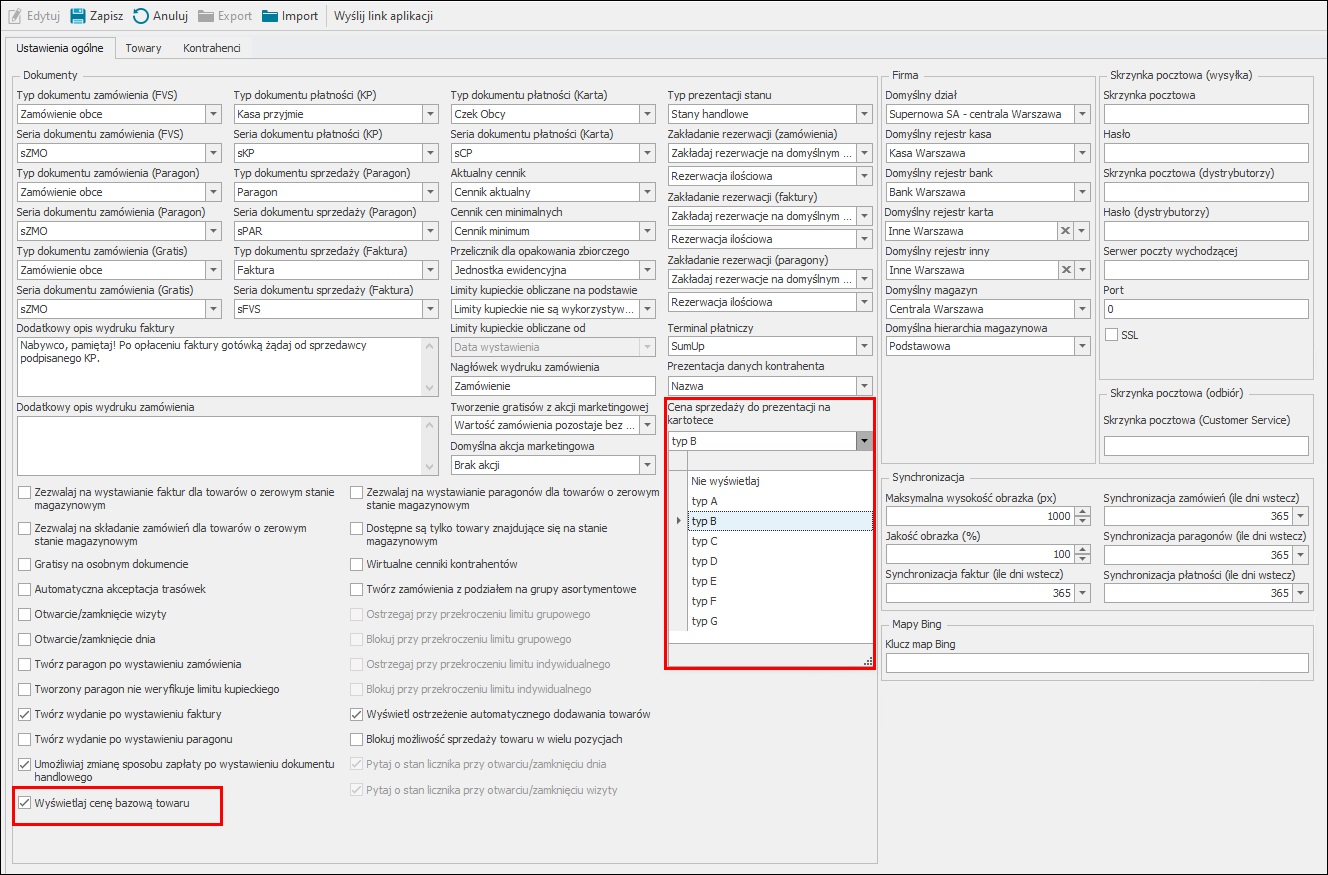Click the Import folder icon
This screenshot has height=875, width=1328.
point(270,16)
